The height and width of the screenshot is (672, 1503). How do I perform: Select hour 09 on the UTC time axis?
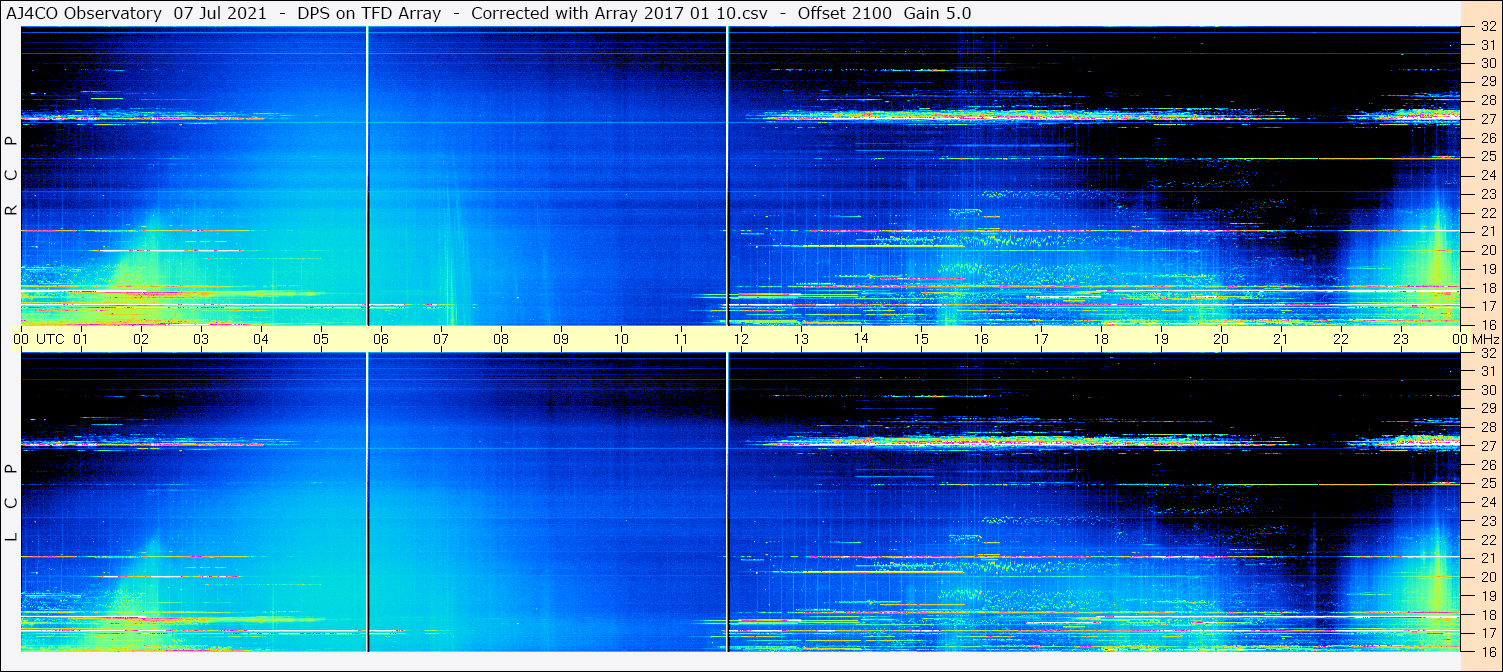coord(561,339)
